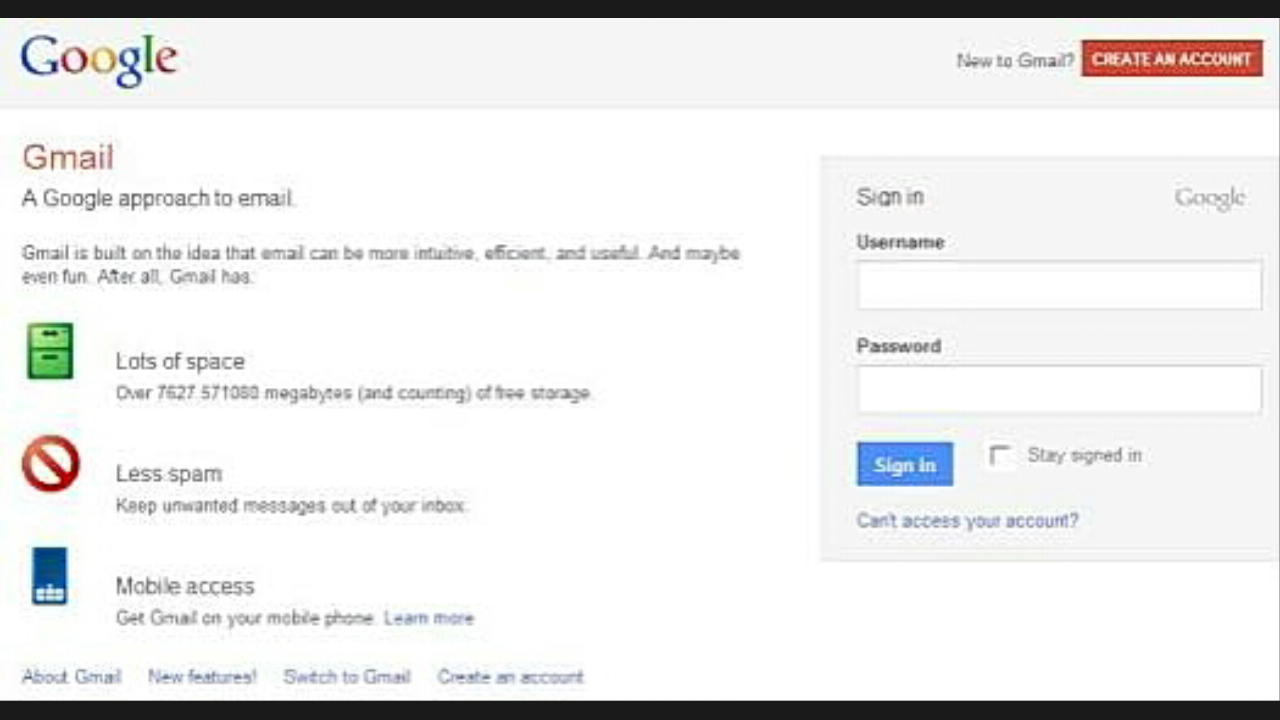Image resolution: width=1280 pixels, height=720 pixels.
Task: Click the gray Google logo in sign-in box
Action: [x=1209, y=198]
